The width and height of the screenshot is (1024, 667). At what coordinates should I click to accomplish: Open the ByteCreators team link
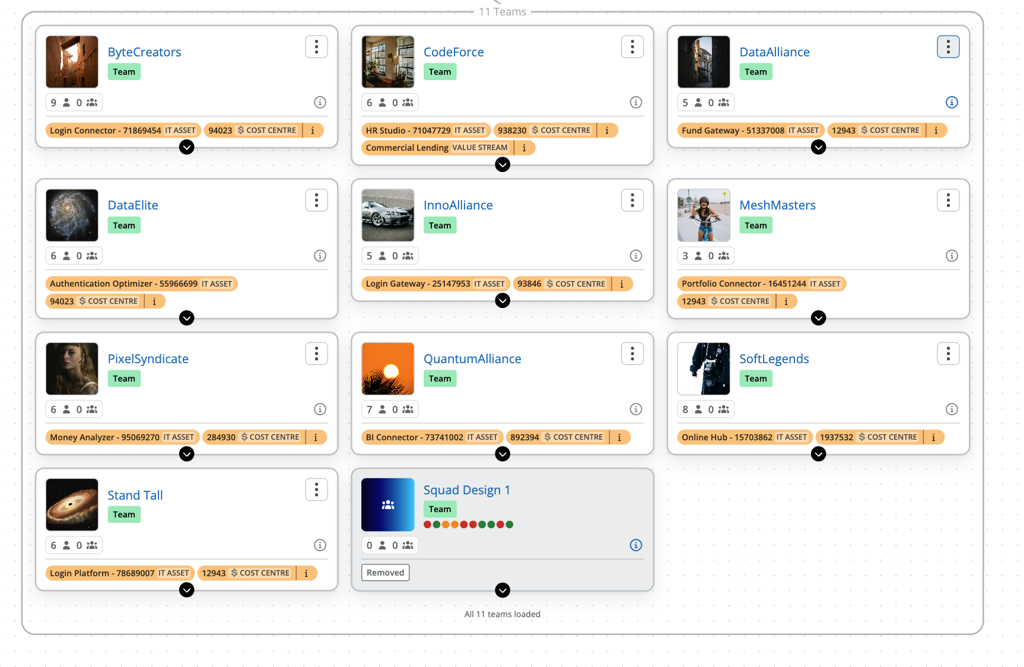(144, 52)
